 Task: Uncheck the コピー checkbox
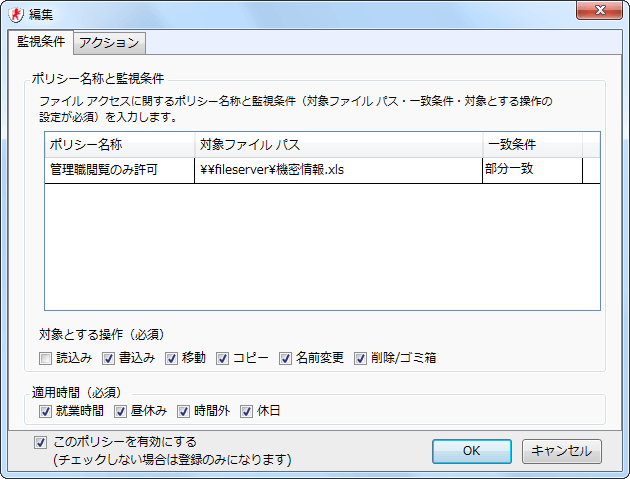(x=223, y=357)
